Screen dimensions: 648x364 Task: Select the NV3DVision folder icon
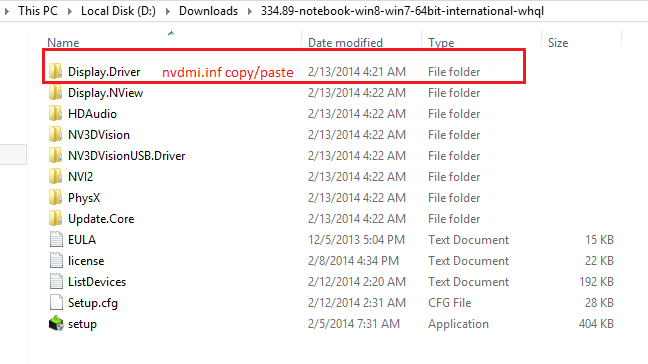(x=55, y=135)
